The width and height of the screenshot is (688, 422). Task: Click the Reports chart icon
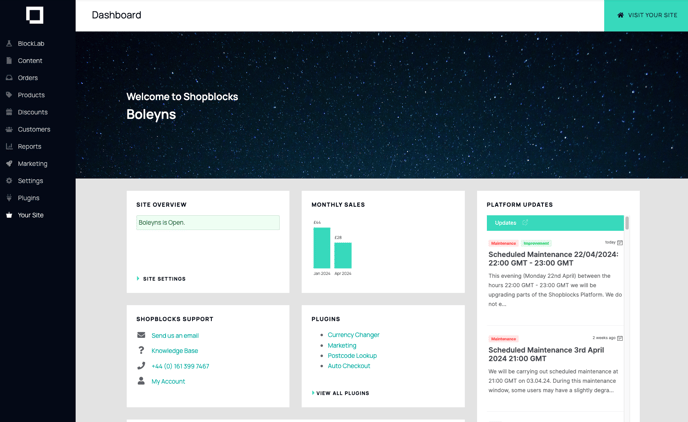pyautogui.click(x=9, y=147)
